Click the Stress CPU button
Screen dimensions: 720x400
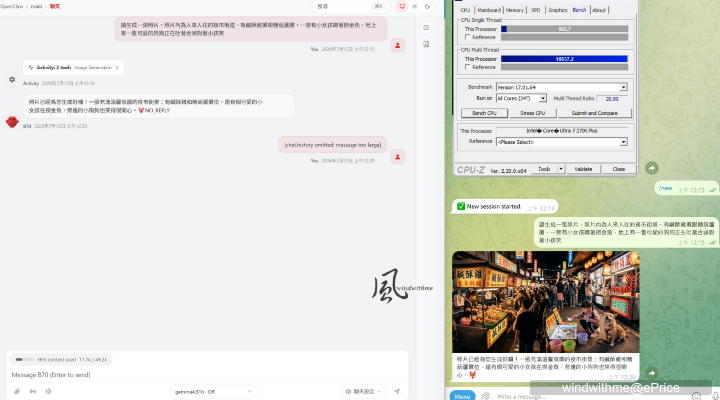pyautogui.click(x=533, y=113)
